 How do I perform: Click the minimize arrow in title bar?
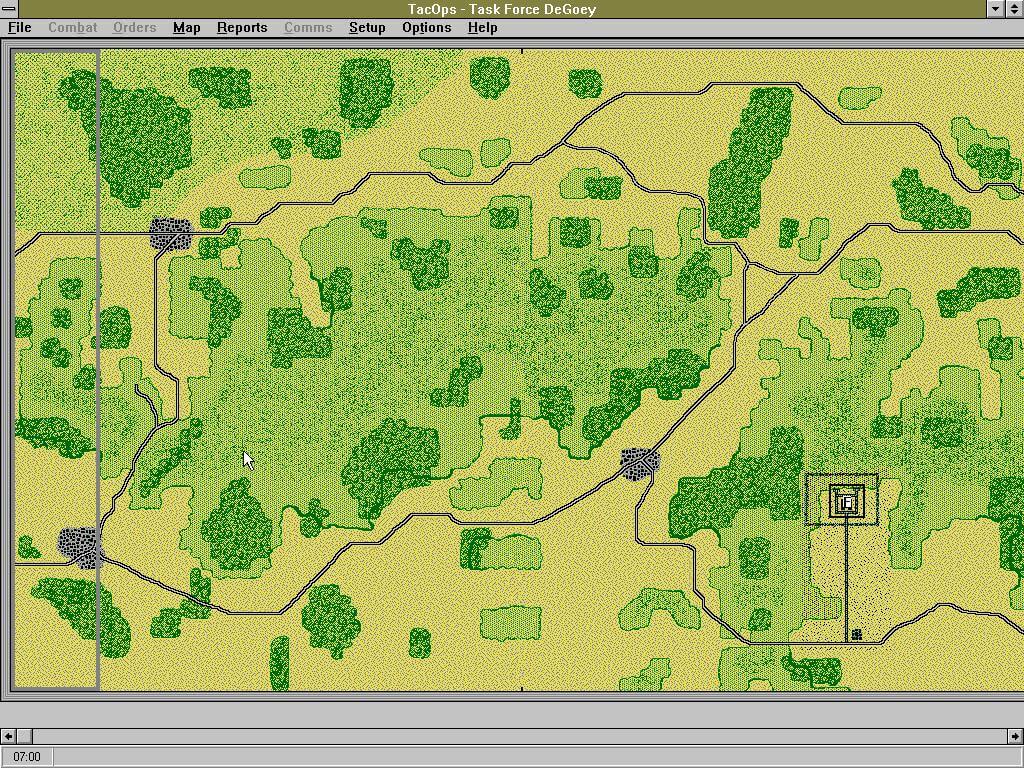click(x=996, y=8)
